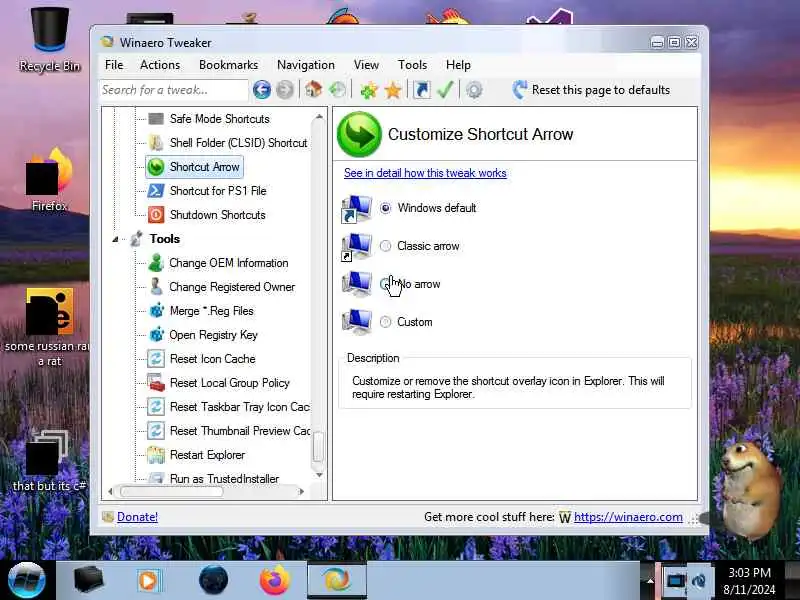Click the Change Registered Owner icon
The height and width of the screenshot is (600, 800).
(x=156, y=287)
